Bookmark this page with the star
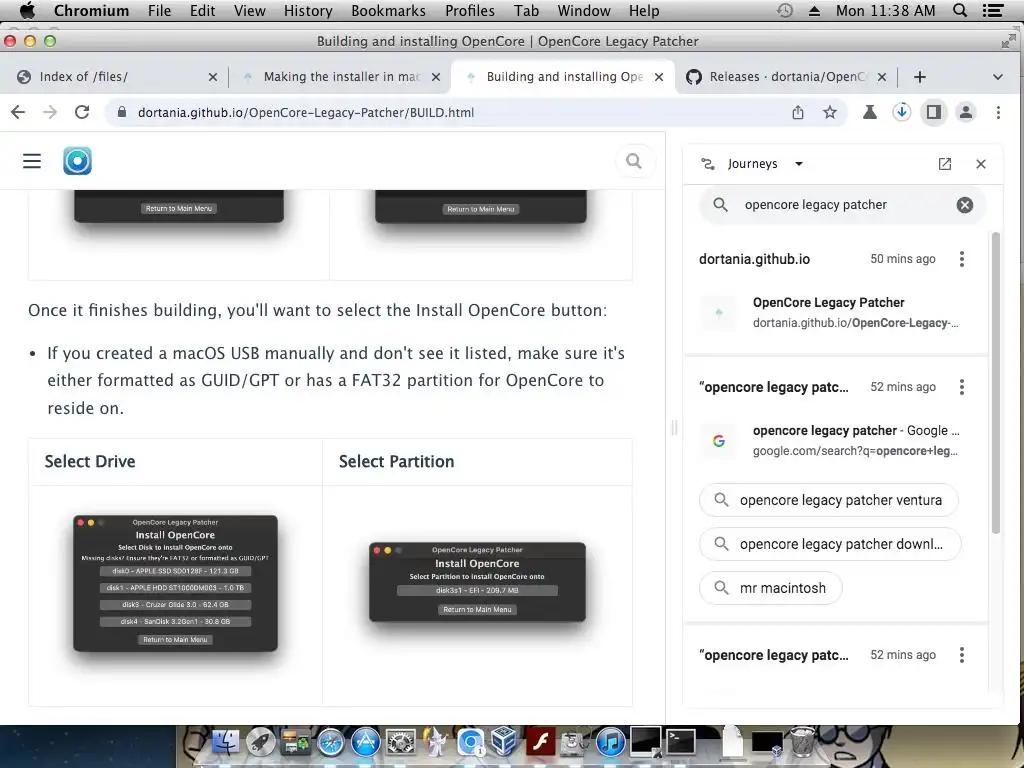Screen dimensions: 1024x768 pyautogui.click(x=829, y=112)
